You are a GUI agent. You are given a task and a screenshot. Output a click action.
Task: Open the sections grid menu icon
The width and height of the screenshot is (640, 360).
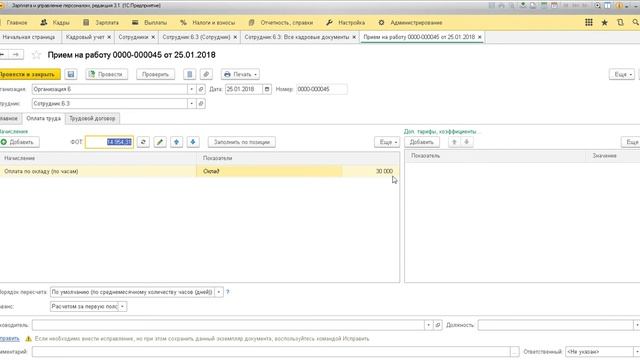(x=589, y=22)
